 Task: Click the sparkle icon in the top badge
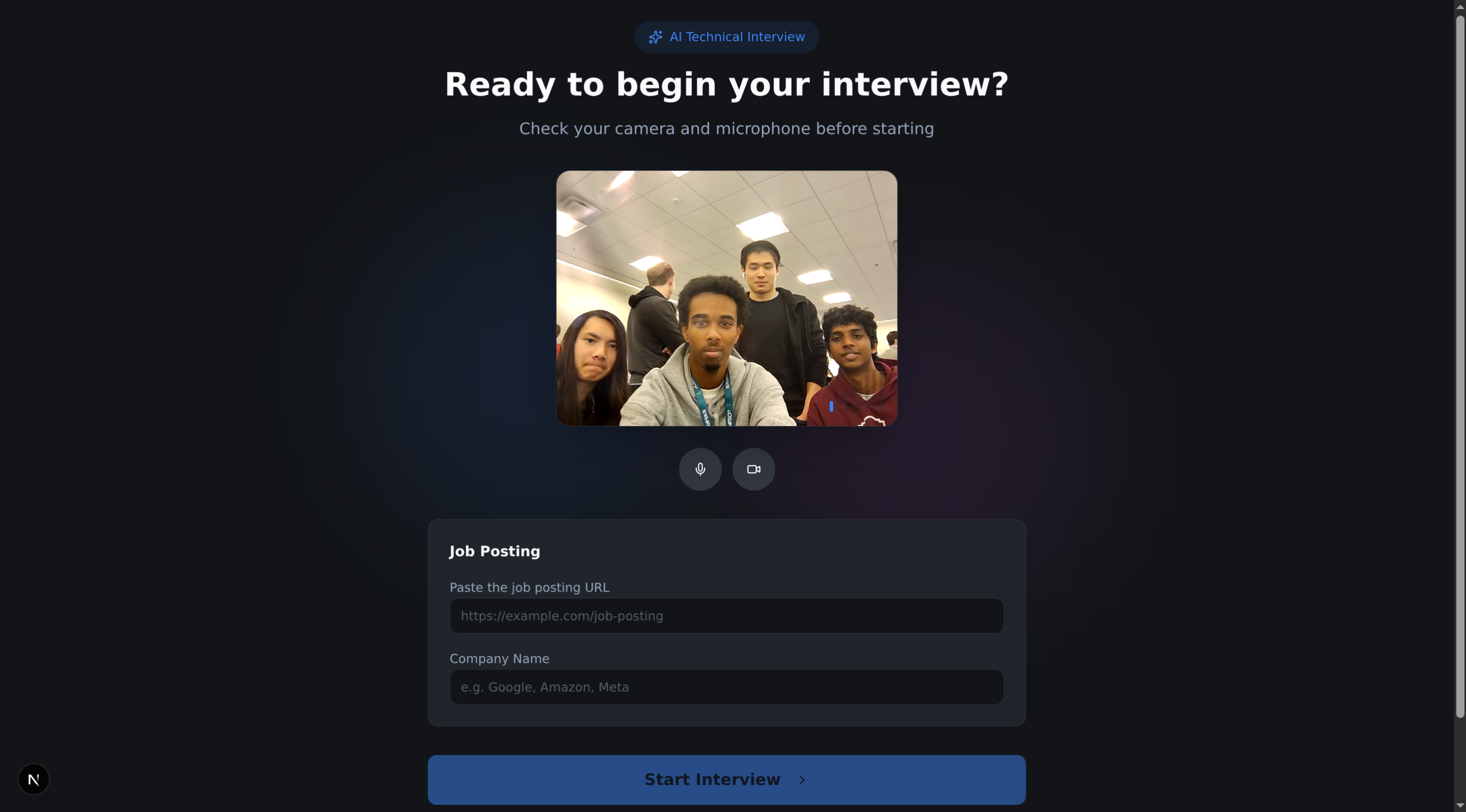(x=655, y=37)
